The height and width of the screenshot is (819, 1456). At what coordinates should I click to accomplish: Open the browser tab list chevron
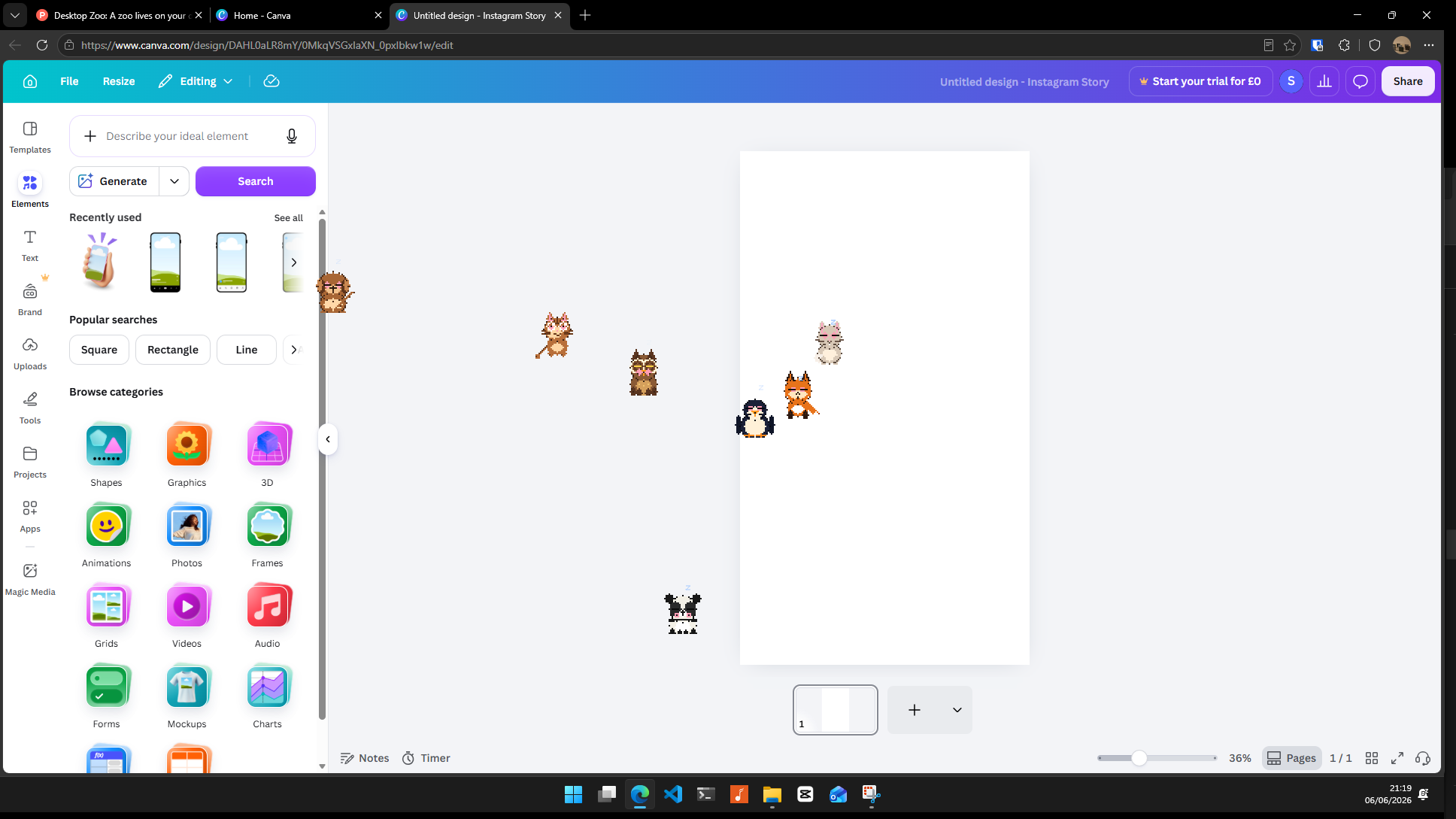tap(14, 15)
